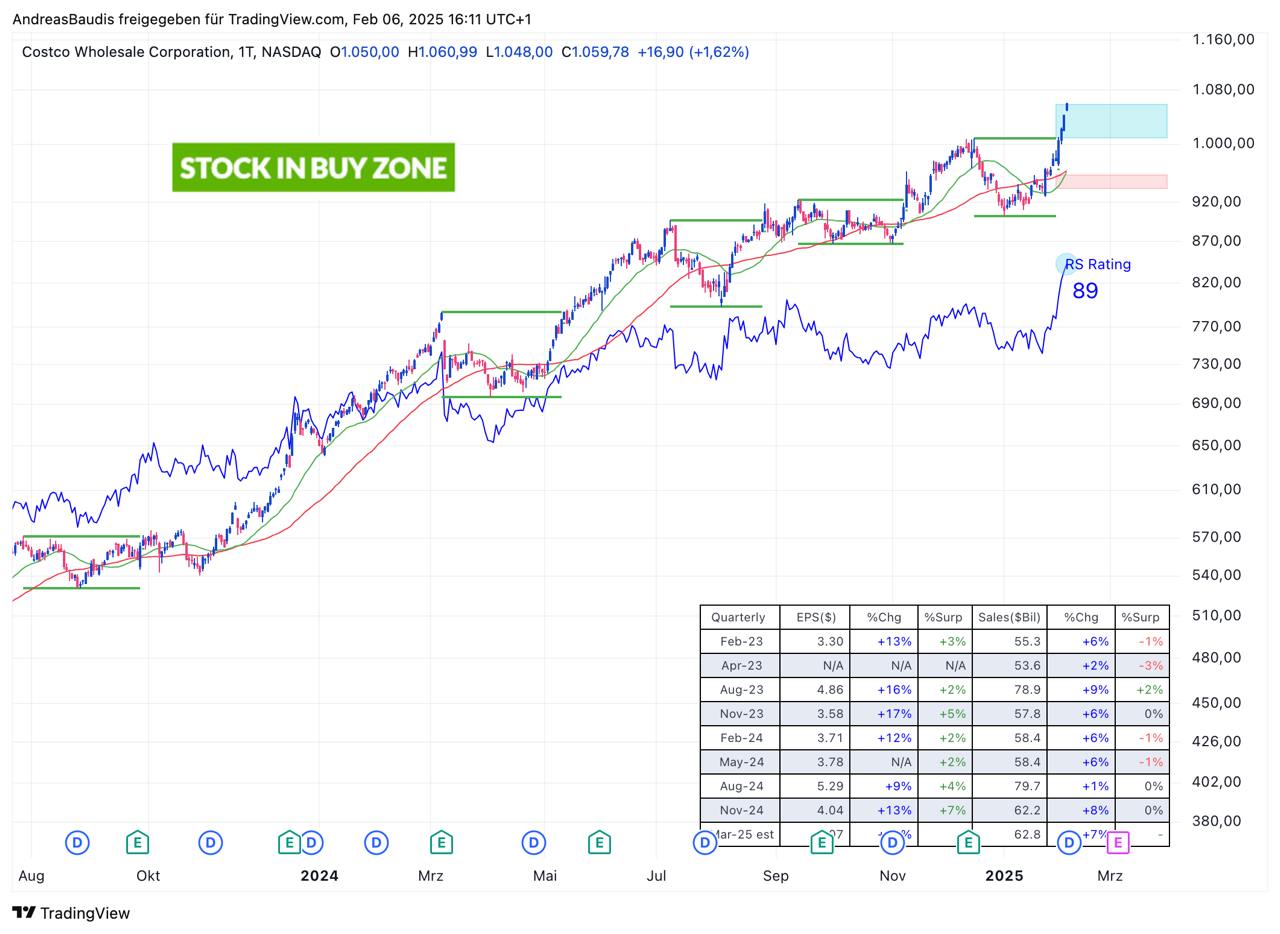
Task: Click the dividend D marker above Nov
Action: point(892,843)
